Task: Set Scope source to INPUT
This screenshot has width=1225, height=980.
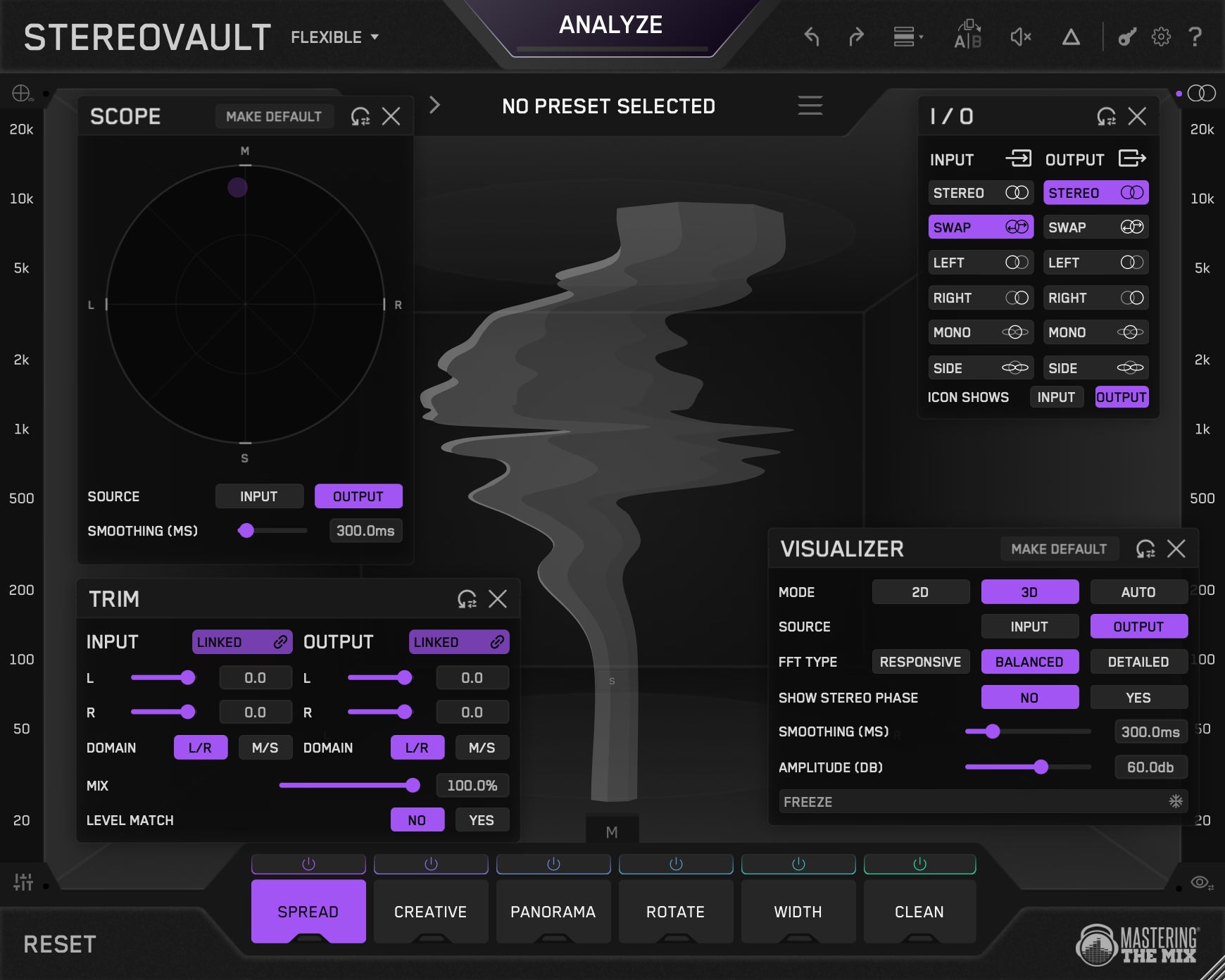Action: coord(259,496)
